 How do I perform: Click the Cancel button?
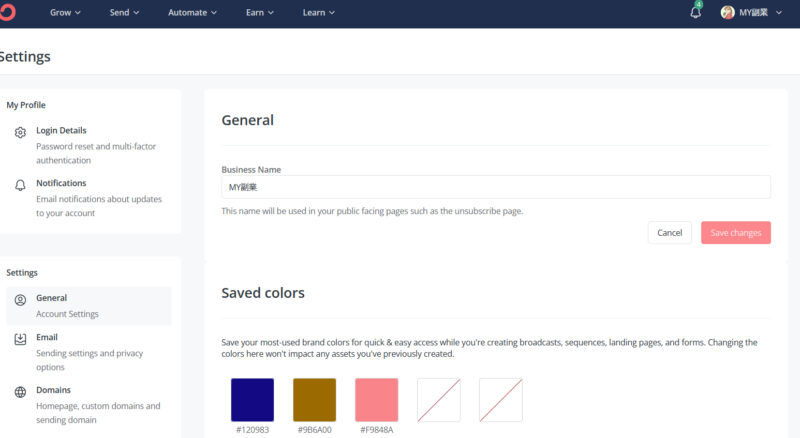coord(670,233)
